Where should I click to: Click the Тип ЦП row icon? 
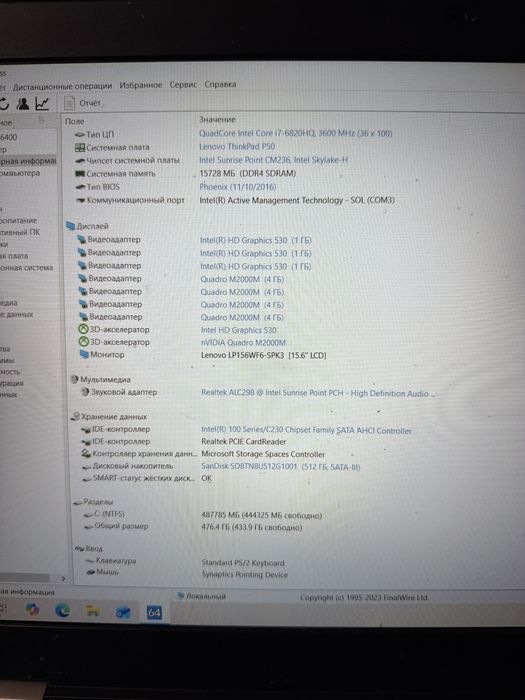[80, 134]
